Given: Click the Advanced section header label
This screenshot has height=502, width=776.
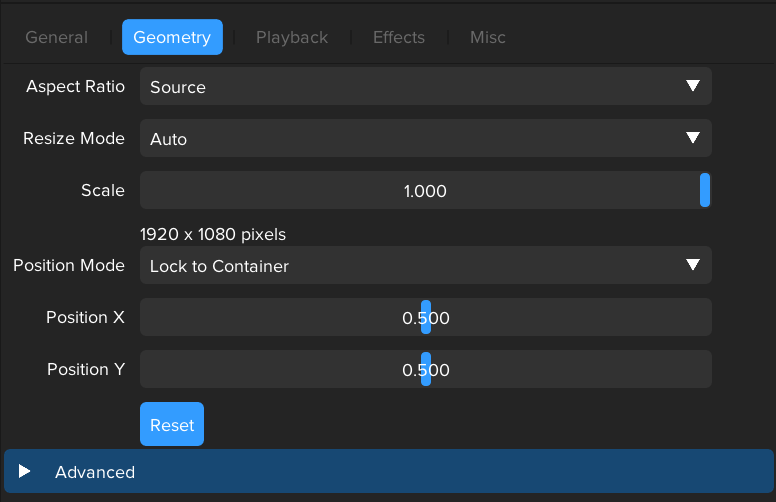Looking at the screenshot, I should [x=95, y=472].
